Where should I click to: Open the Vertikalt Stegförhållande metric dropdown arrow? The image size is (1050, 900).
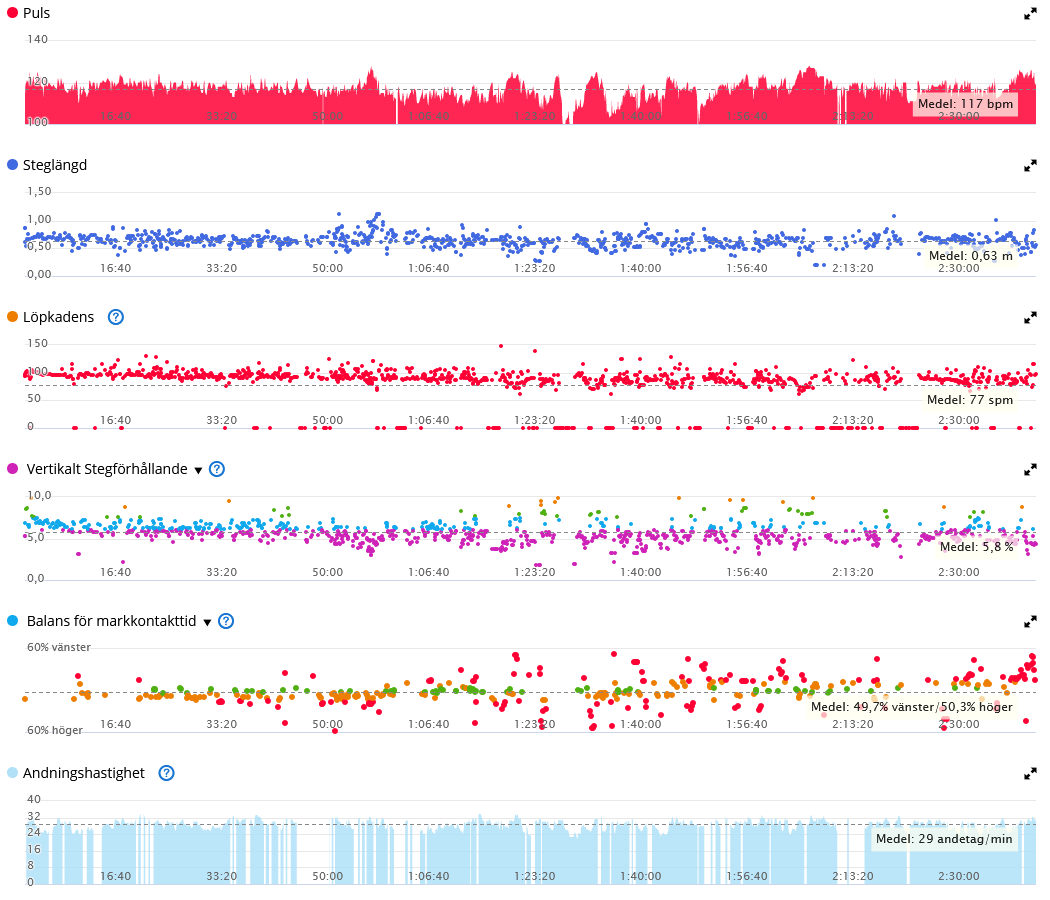click(198, 471)
